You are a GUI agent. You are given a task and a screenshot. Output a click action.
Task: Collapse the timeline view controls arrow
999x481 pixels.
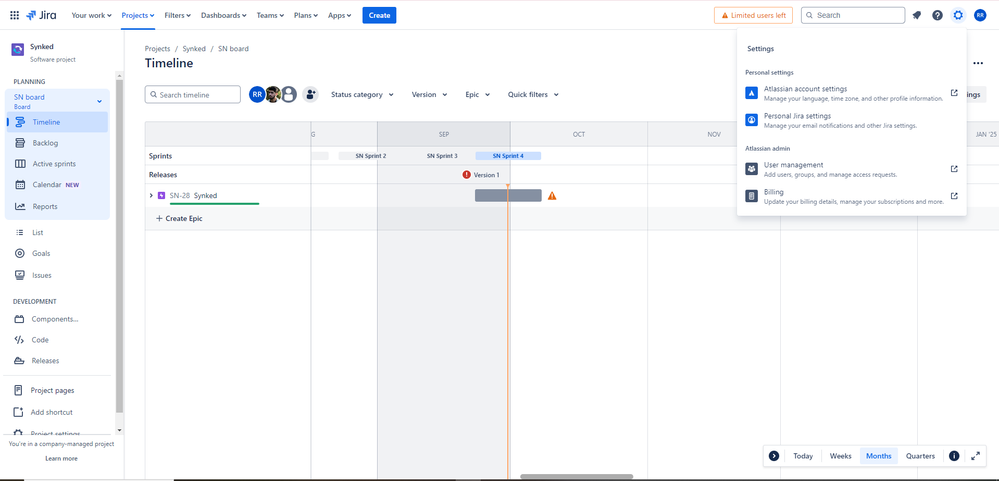[x=773, y=456]
